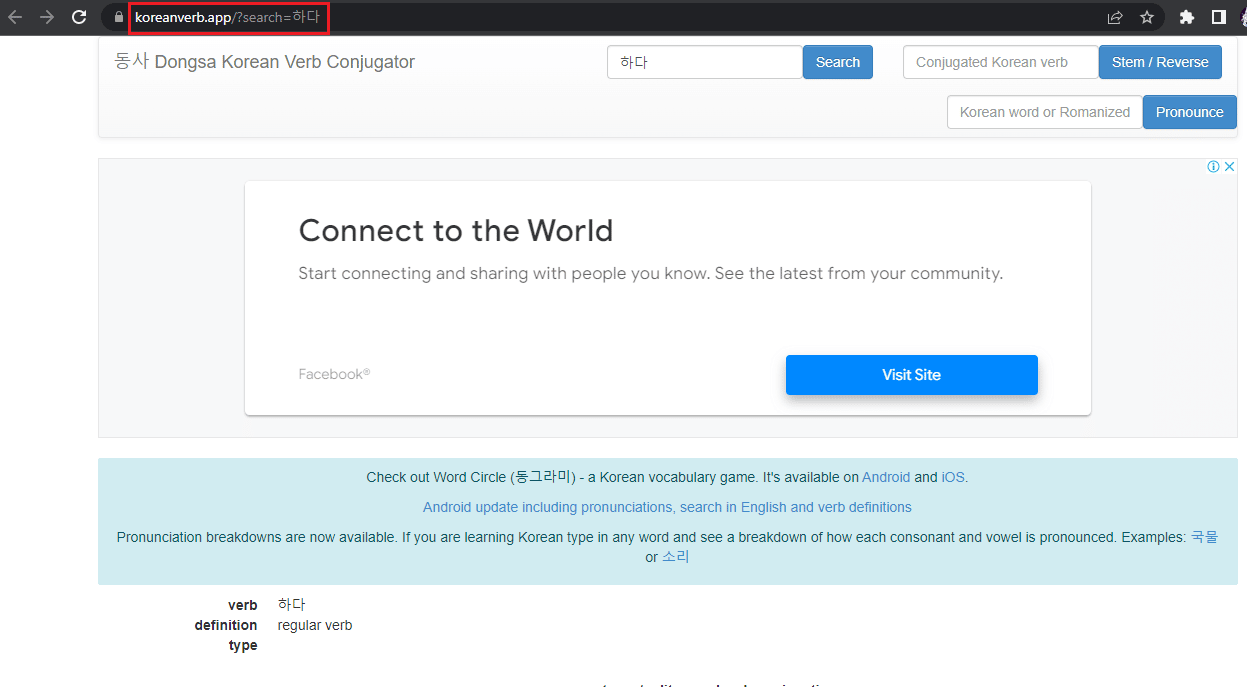This screenshot has height=687, width=1247.
Task: Click the Conjugated Korean verb input
Action: [x=1001, y=62]
